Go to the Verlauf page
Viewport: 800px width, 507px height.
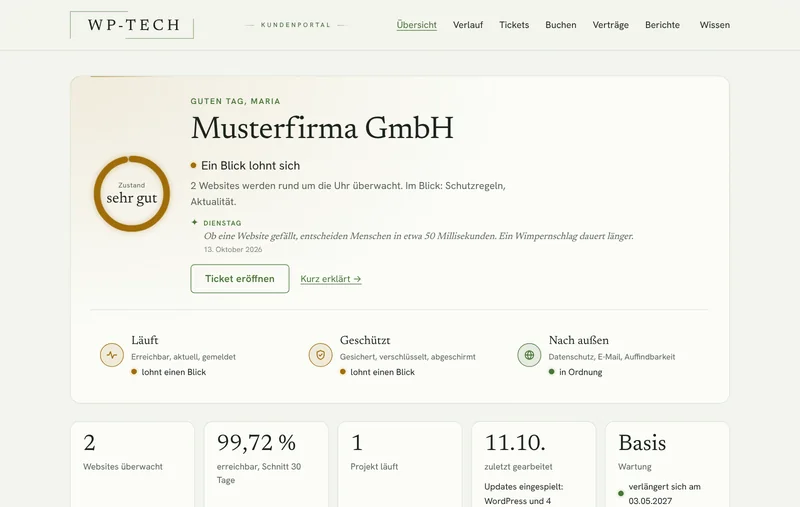[468, 25]
